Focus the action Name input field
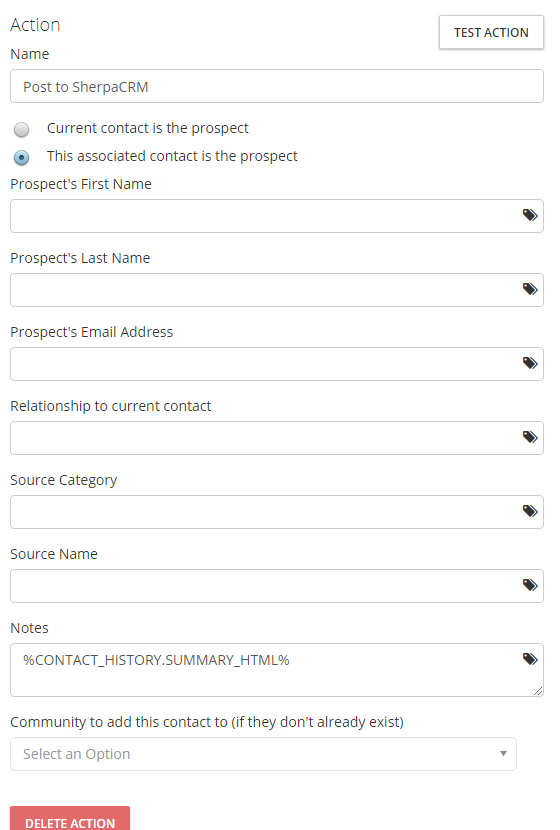The width and height of the screenshot is (560, 830). point(277,86)
